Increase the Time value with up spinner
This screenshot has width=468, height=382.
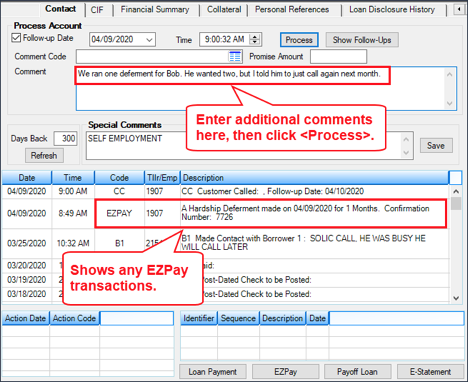tap(255, 37)
